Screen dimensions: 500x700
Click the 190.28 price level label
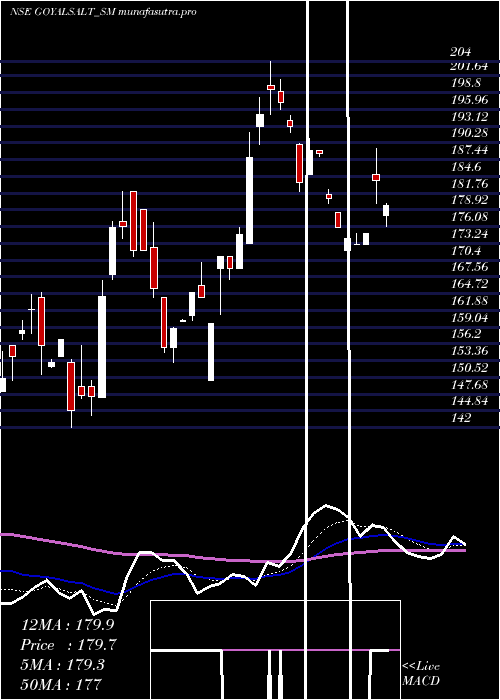point(469,133)
